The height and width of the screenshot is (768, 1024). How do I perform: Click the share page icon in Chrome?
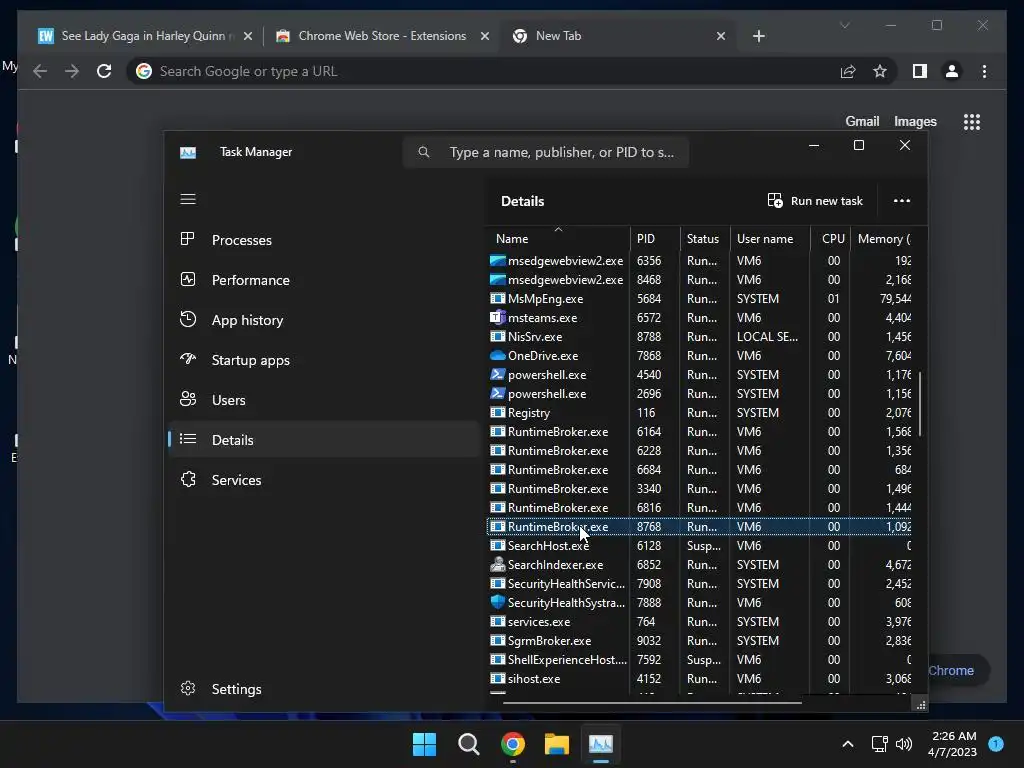(848, 71)
